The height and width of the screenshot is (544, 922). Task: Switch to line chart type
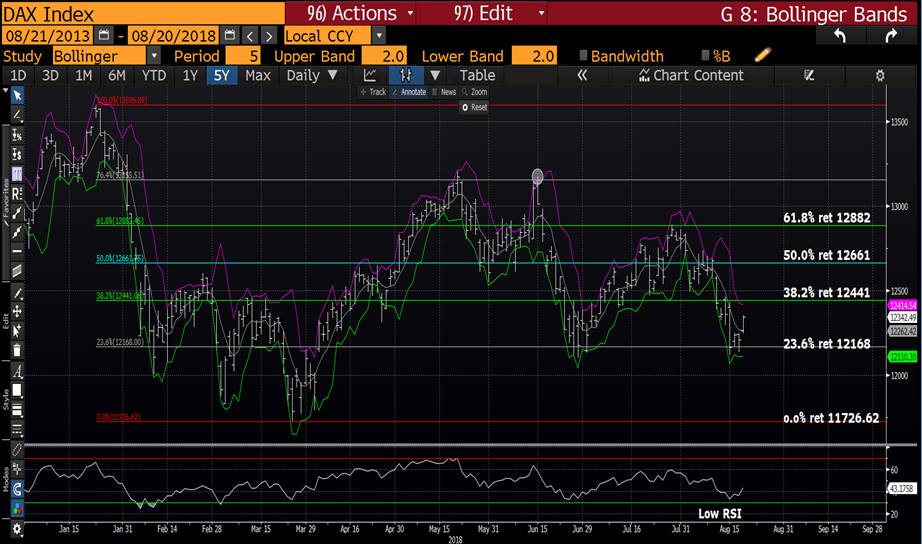pos(370,75)
